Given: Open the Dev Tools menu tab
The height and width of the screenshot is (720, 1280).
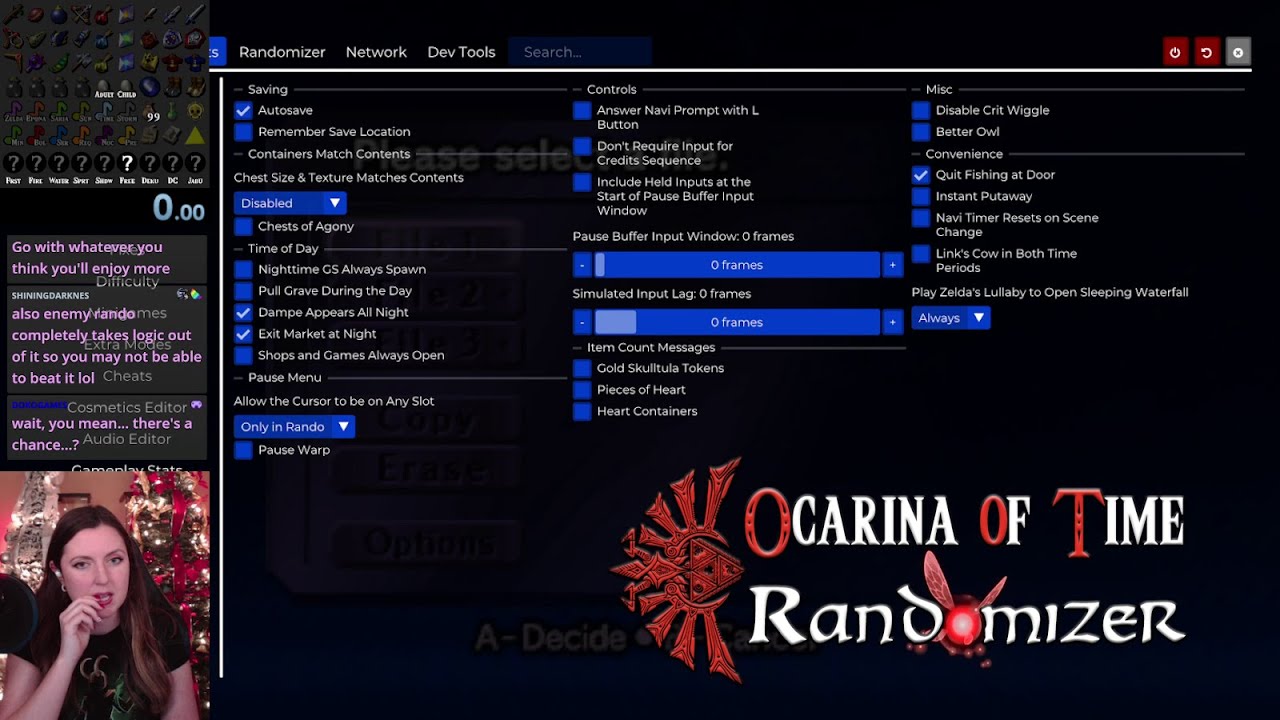Looking at the screenshot, I should [461, 52].
